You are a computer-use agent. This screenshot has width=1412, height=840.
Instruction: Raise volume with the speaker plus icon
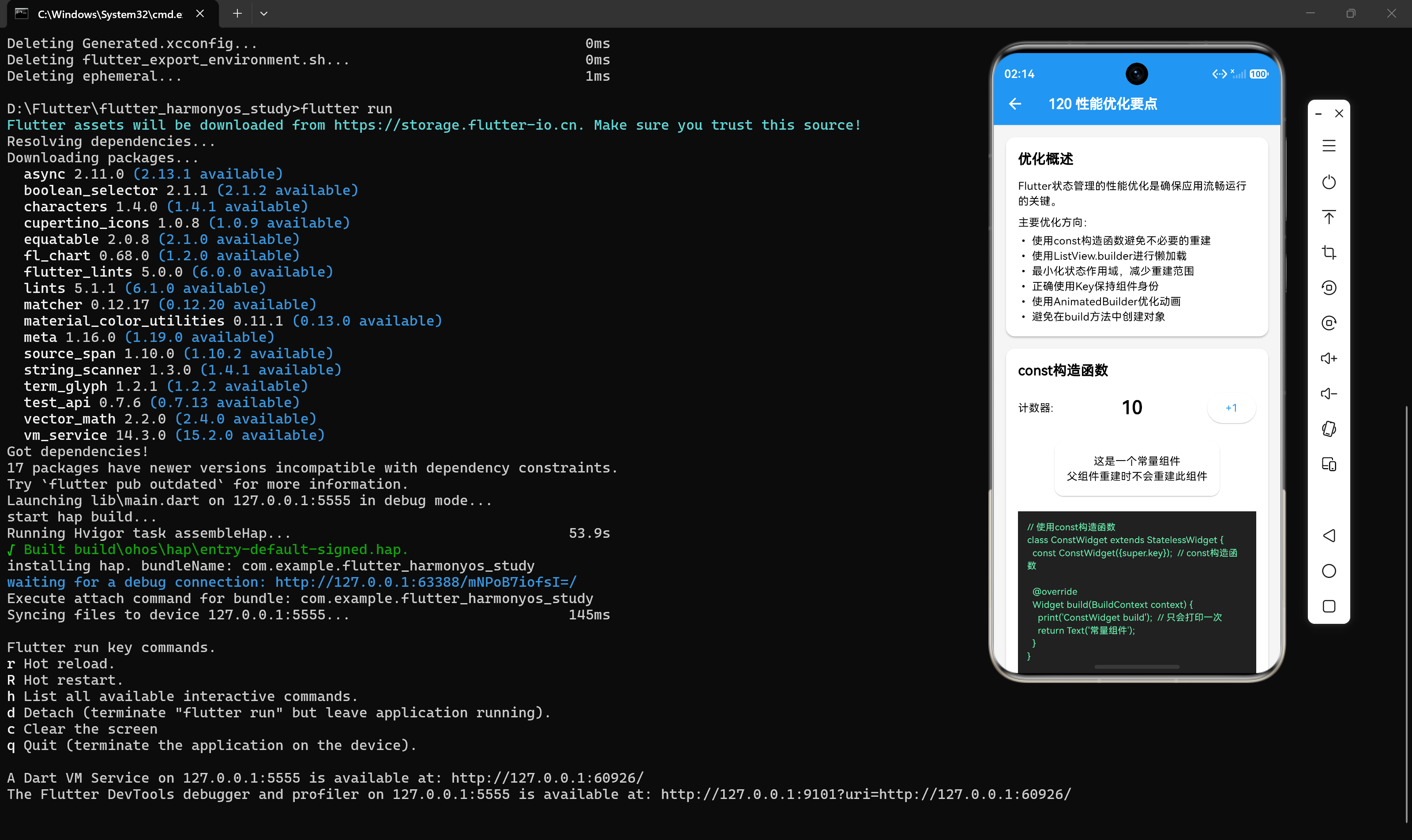pos(1329,358)
